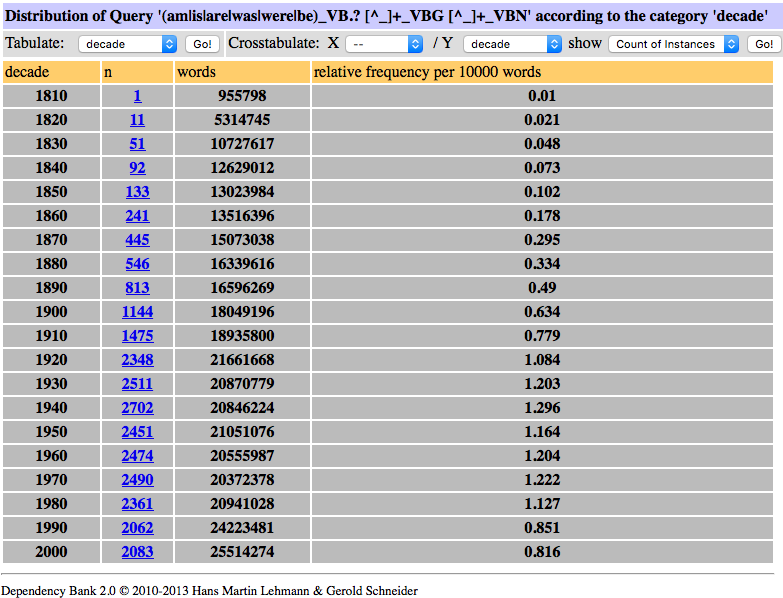Open the 2361 count link for 1980
The height and width of the screenshot is (598, 783).
[x=137, y=504]
